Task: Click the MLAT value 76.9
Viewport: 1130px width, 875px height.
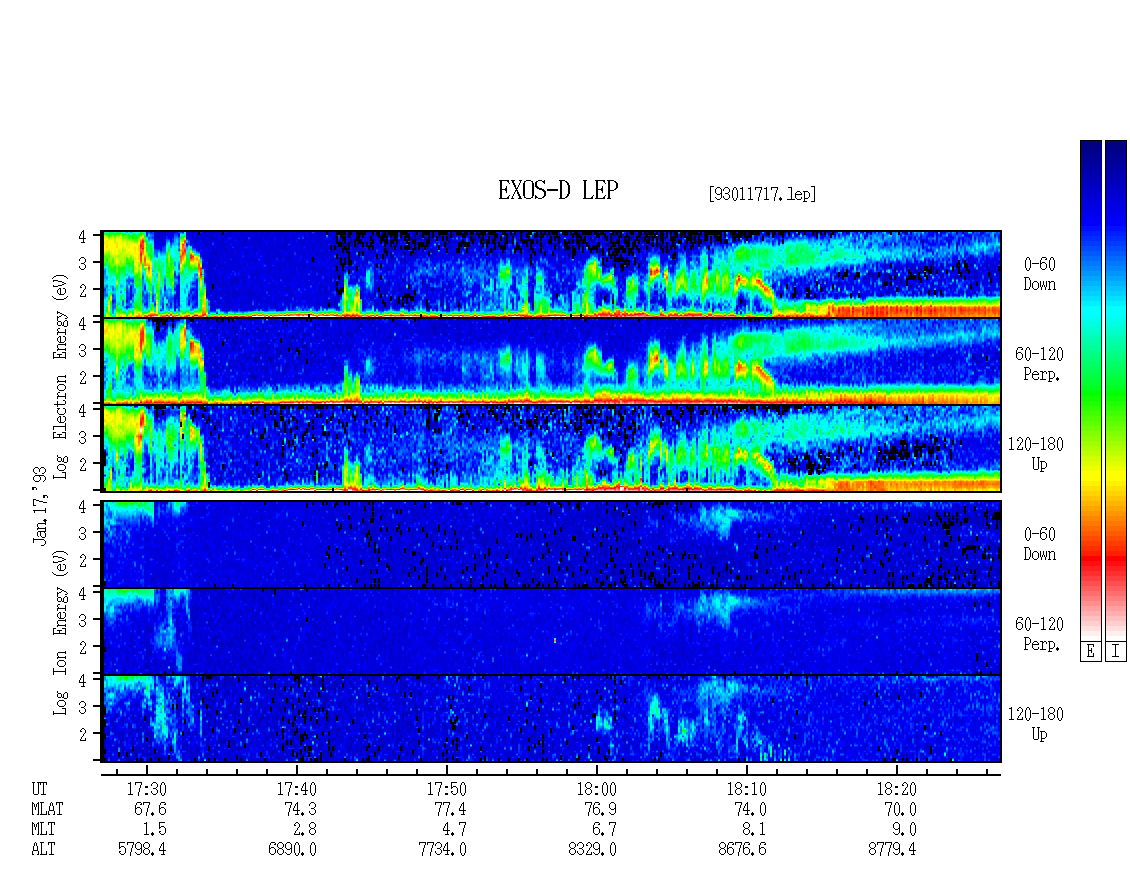Action: pos(600,809)
